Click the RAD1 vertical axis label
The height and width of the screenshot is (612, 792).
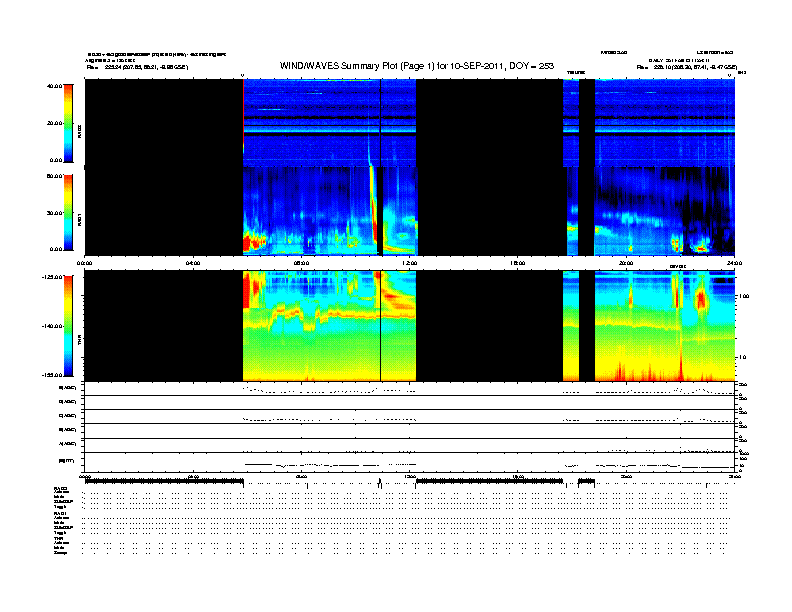[x=79, y=219]
